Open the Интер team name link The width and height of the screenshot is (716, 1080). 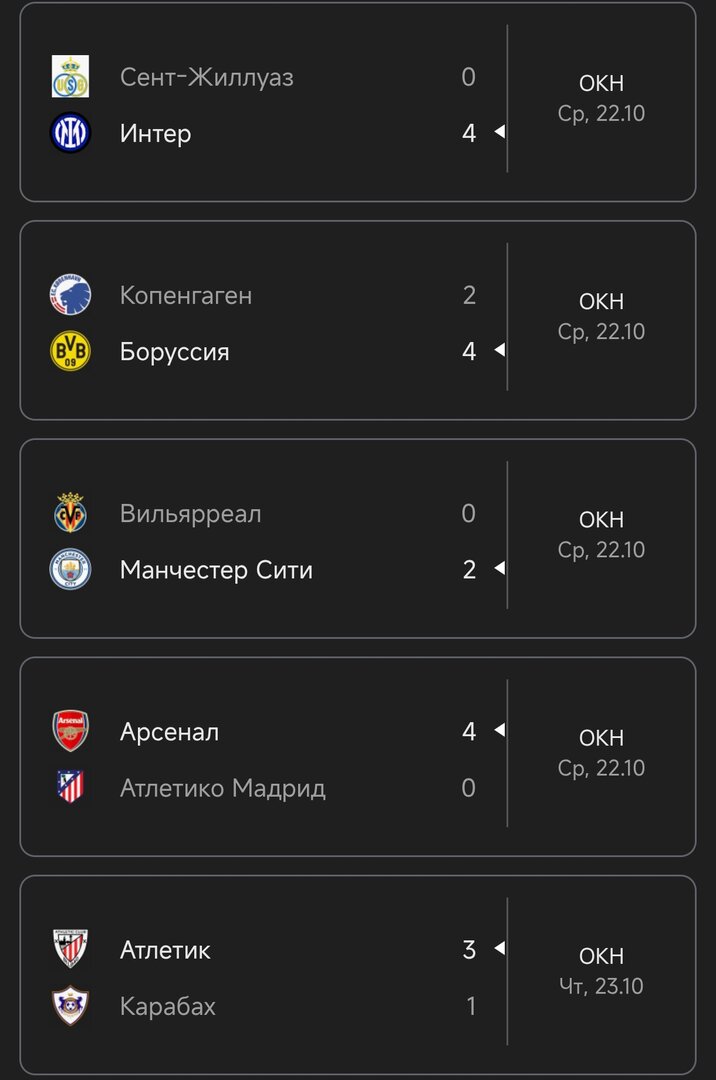click(155, 134)
